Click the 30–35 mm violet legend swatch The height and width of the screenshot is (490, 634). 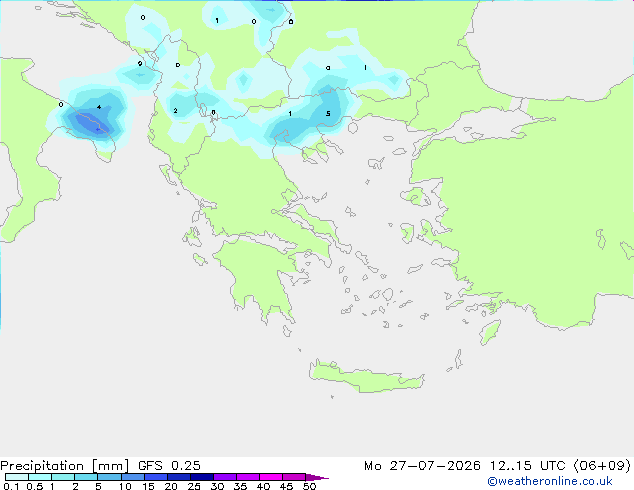[225, 477]
